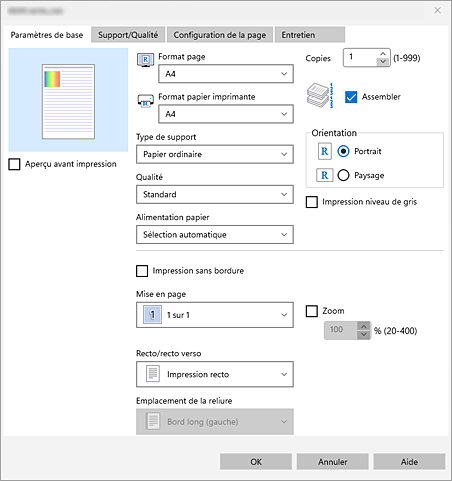Decrease Zoom percent with down arrow
This screenshot has width=452, height=481.
[364, 334]
